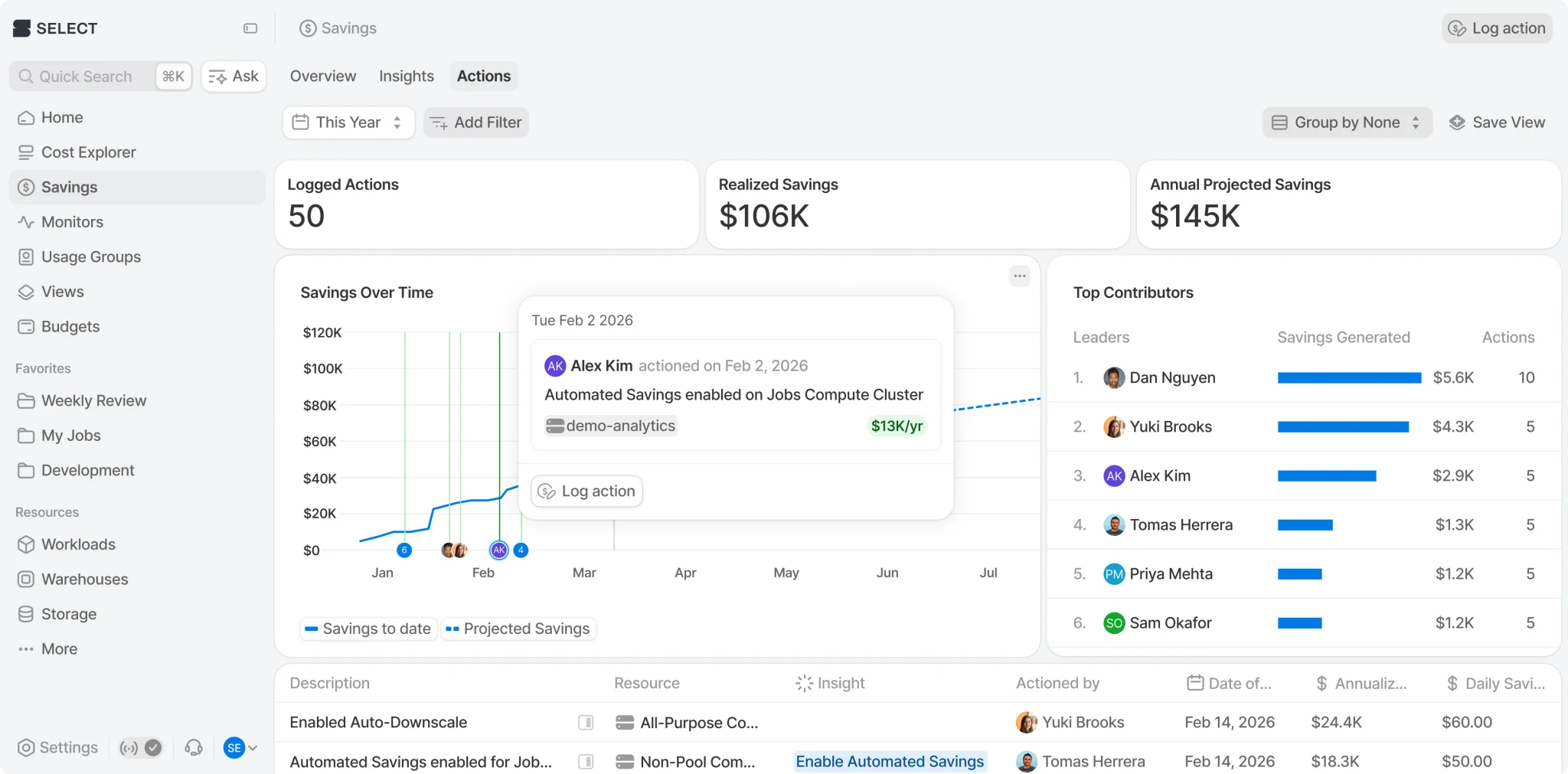Sort by the Actioned by column header
Screen dimensions: 1568x774
click(x=1057, y=683)
